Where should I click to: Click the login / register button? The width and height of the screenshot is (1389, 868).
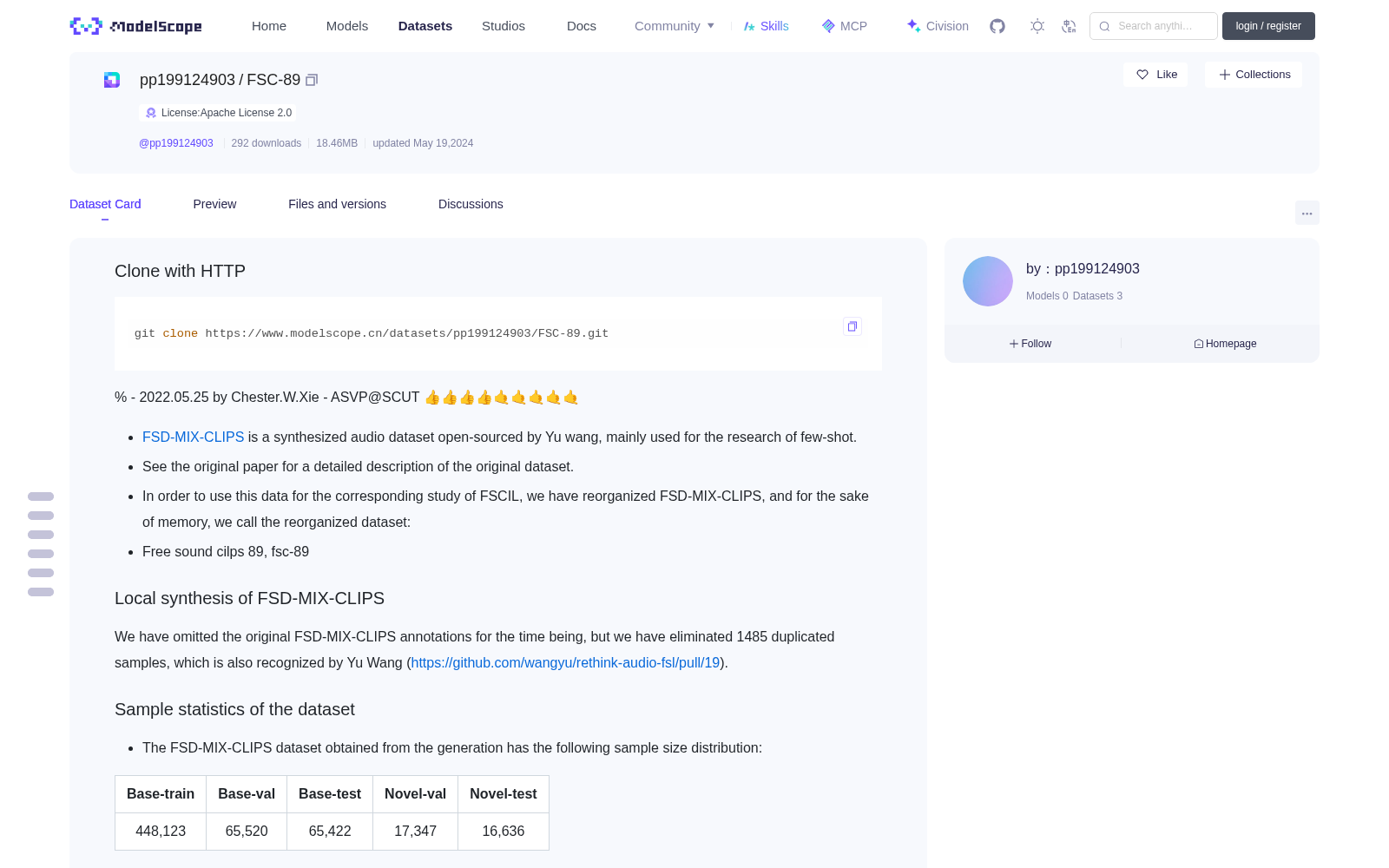pos(1268,26)
